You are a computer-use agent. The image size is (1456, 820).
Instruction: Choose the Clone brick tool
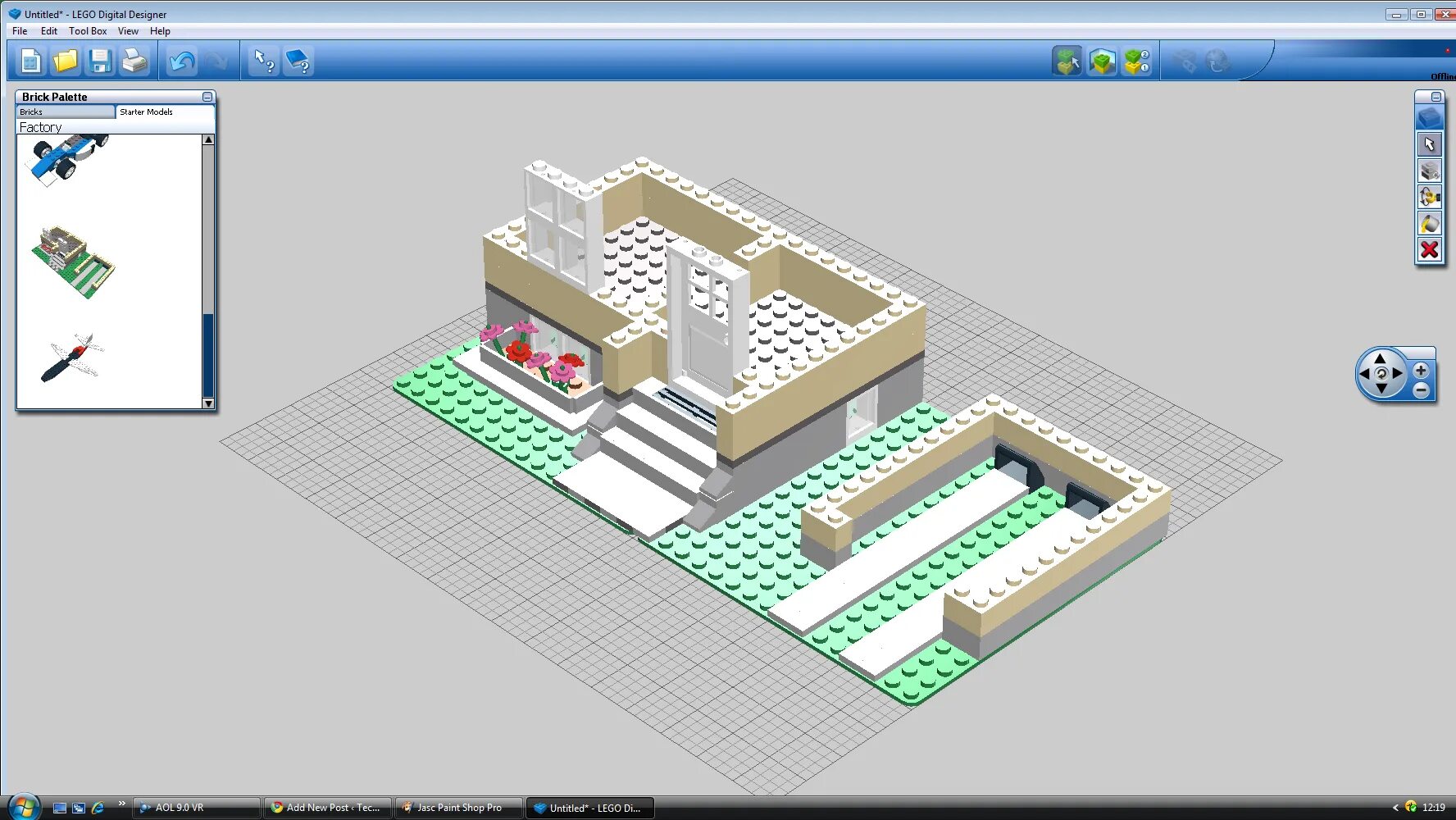click(x=1430, y=171)
